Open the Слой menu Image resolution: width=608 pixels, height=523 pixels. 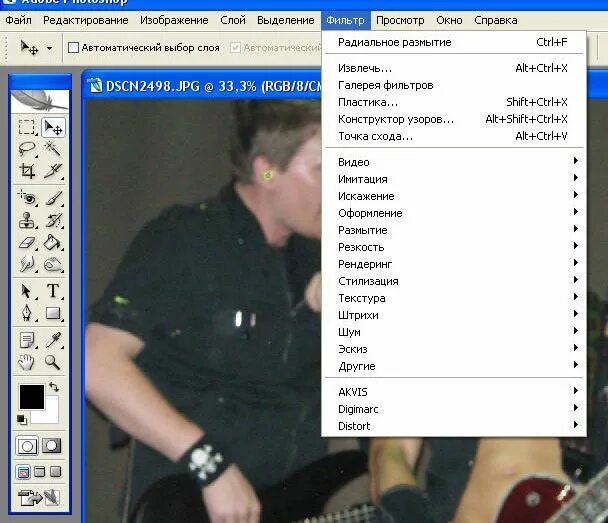pyautogui.click(x=233, y=20)
